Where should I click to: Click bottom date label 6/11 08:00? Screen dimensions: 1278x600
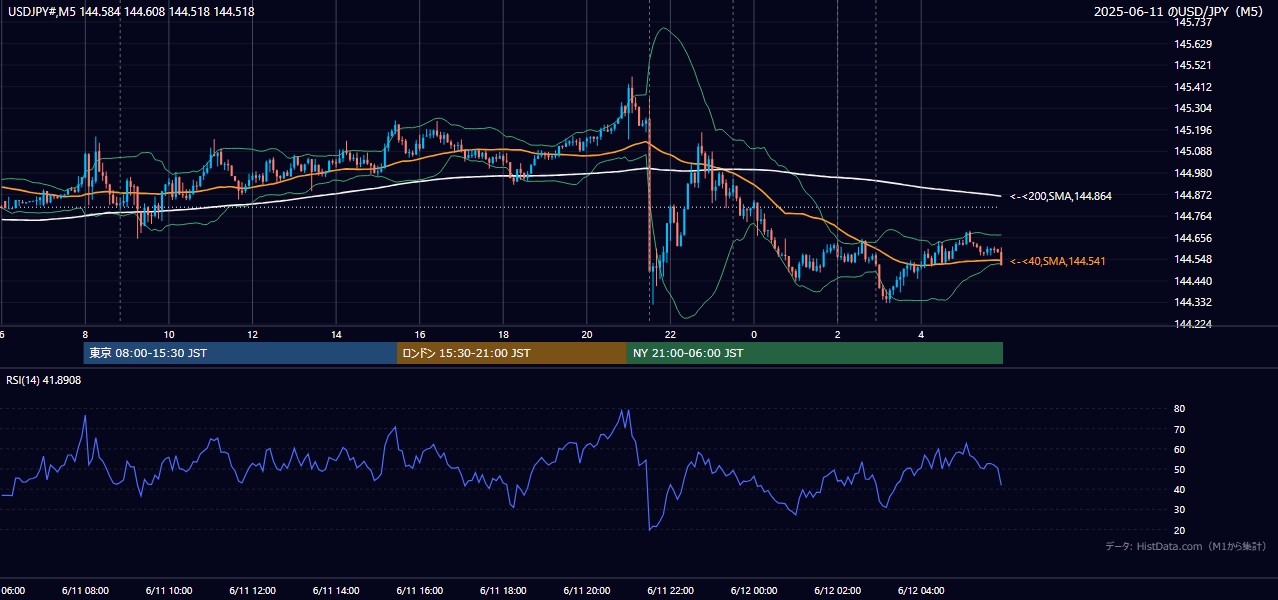[x=85, y=590]
